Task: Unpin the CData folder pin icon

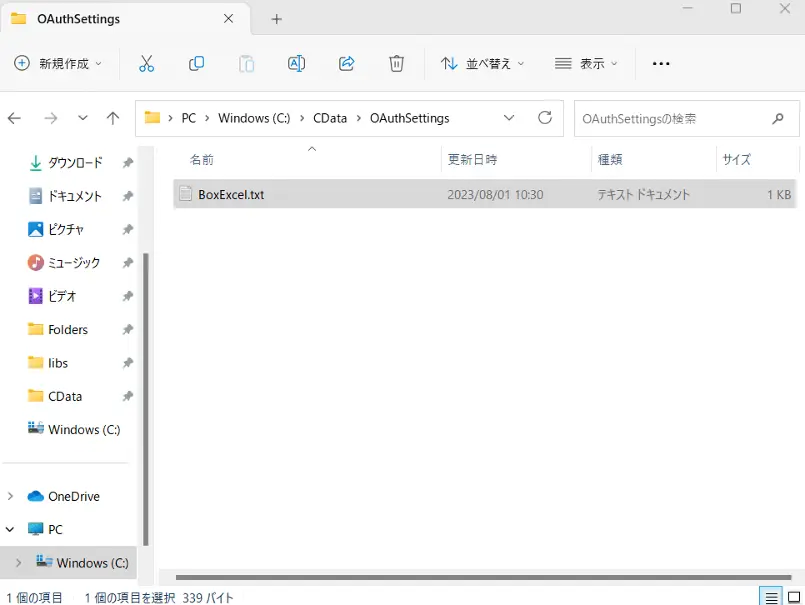Action: [x=128, y=396]
